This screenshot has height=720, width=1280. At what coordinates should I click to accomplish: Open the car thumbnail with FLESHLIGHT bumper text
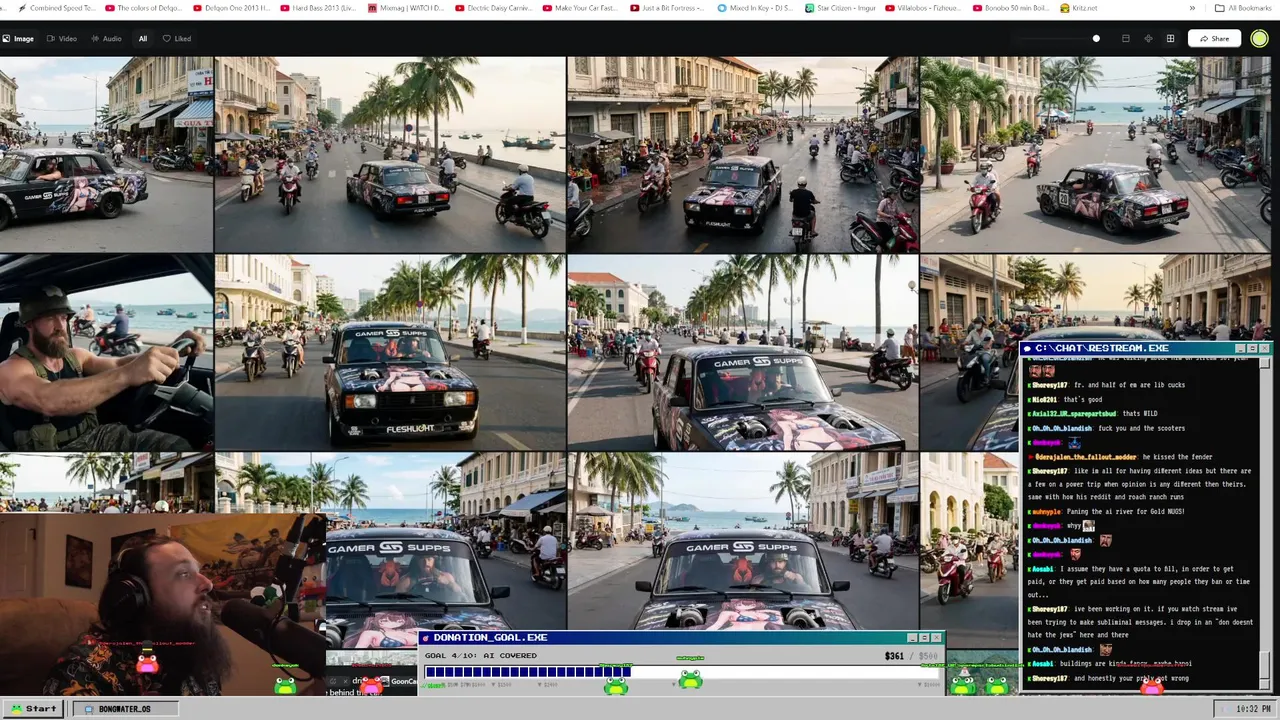pos(390,352)
